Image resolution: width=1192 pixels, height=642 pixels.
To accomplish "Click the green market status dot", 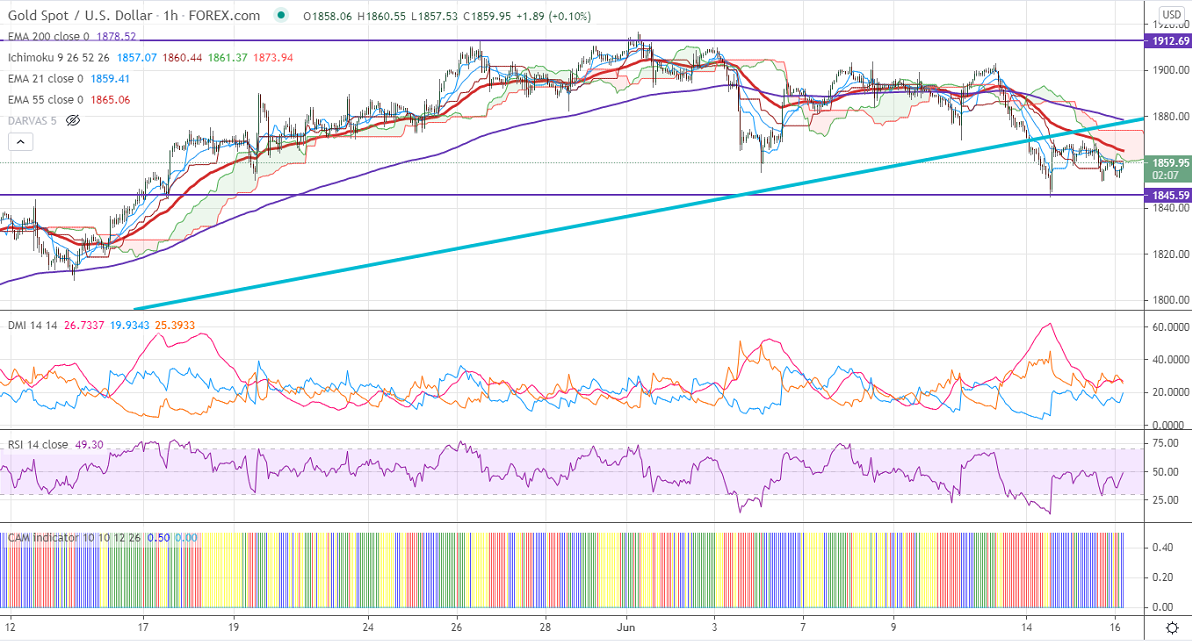I will (281, 15).
